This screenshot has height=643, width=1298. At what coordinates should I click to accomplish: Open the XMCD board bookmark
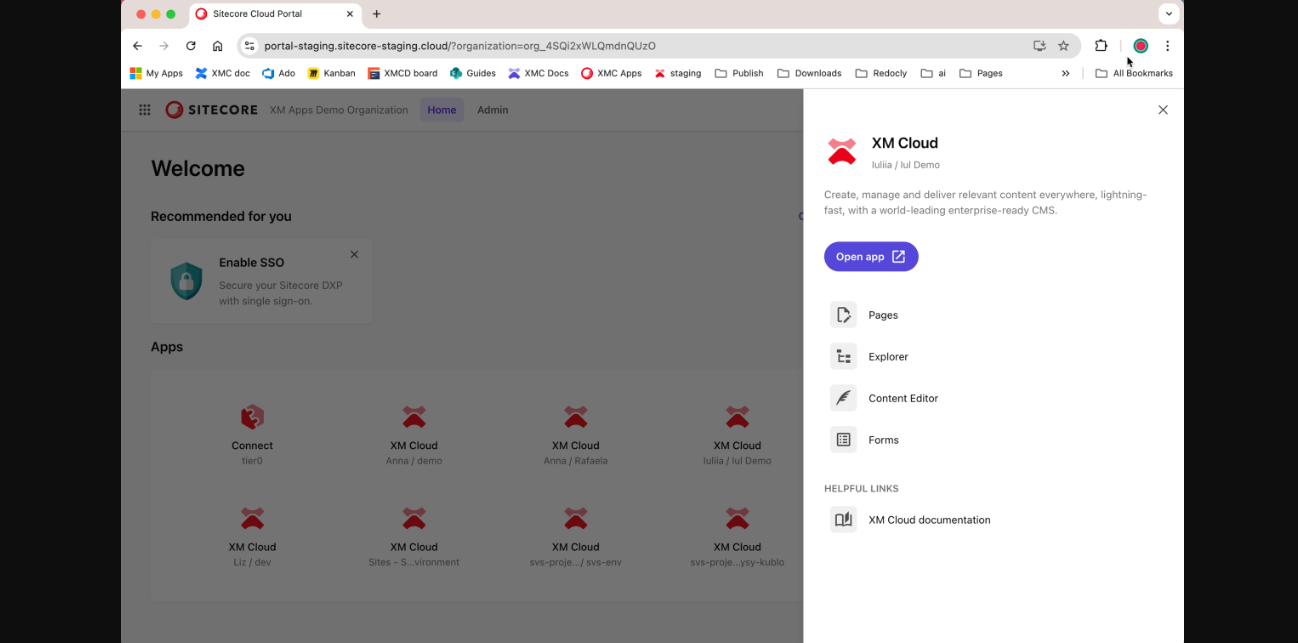[x=402, y=73]
